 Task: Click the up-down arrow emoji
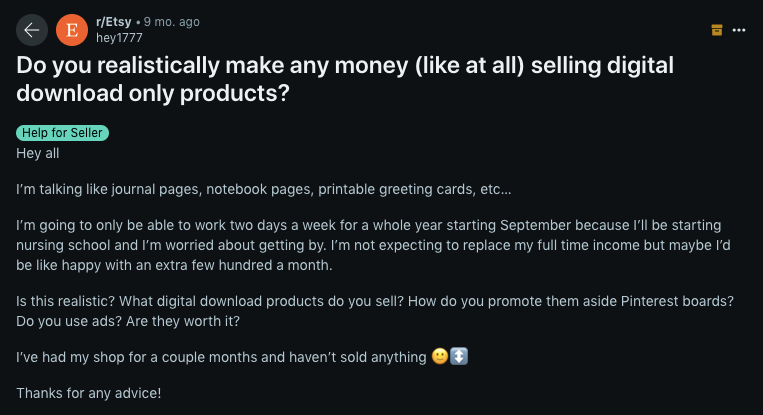(x=459, y=357)
